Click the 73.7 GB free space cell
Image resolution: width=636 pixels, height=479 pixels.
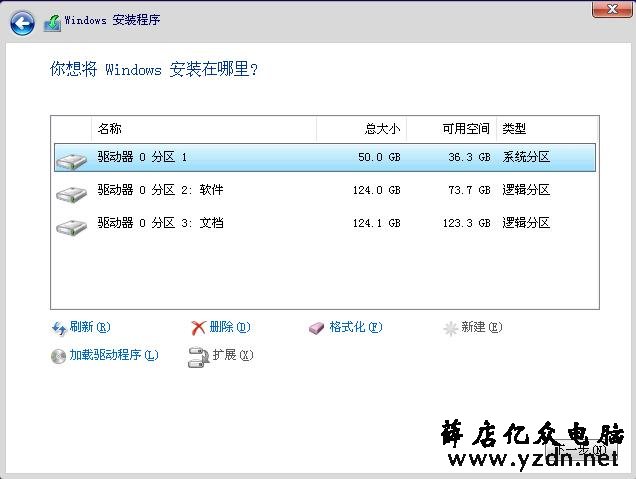tap(469, 190)
